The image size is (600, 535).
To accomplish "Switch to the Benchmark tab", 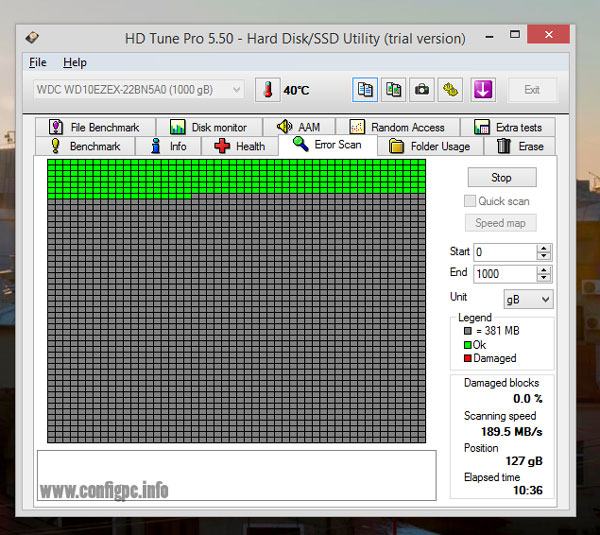I will point(85,146).
